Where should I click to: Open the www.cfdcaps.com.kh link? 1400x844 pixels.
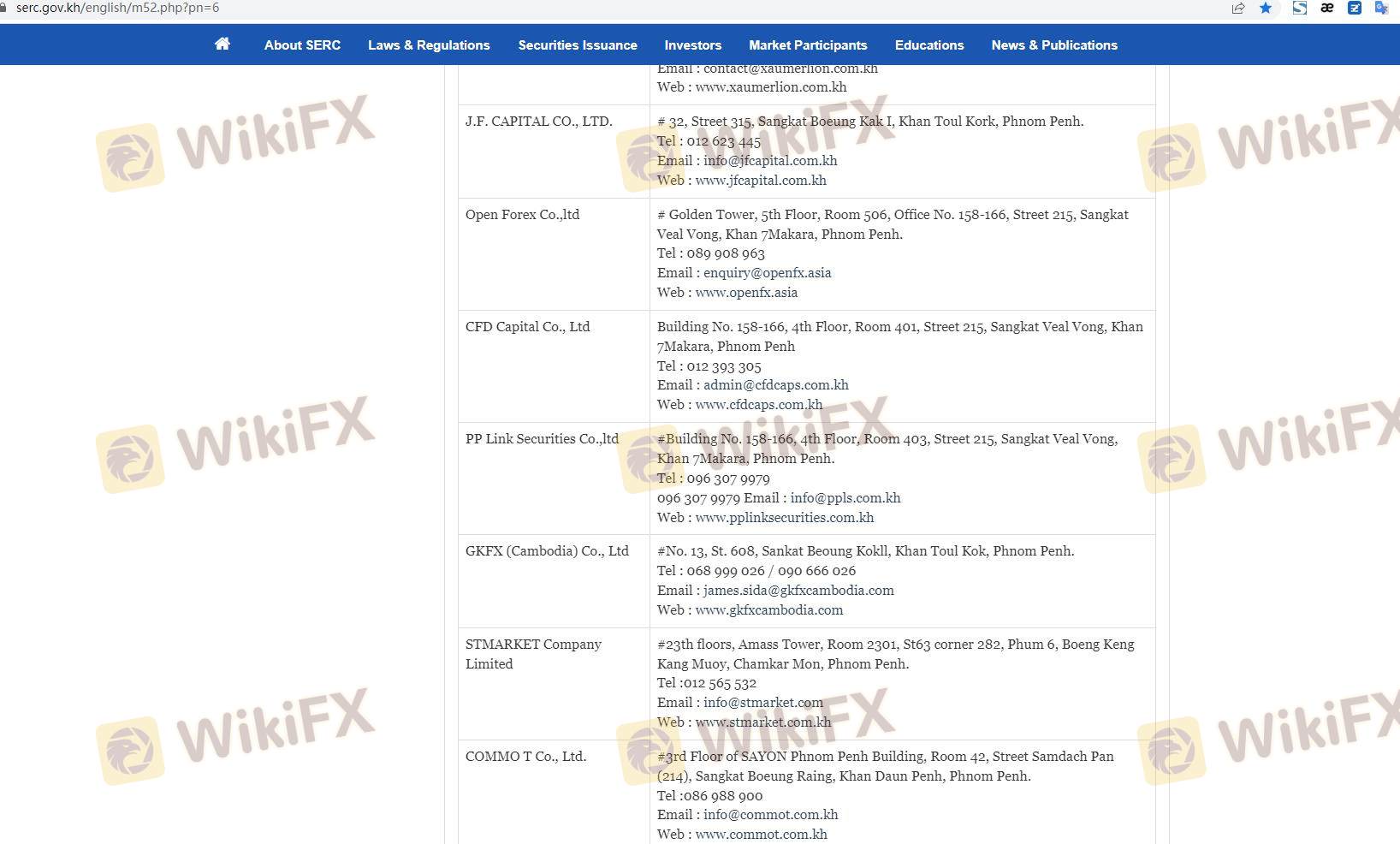click(x=759, y=405)
